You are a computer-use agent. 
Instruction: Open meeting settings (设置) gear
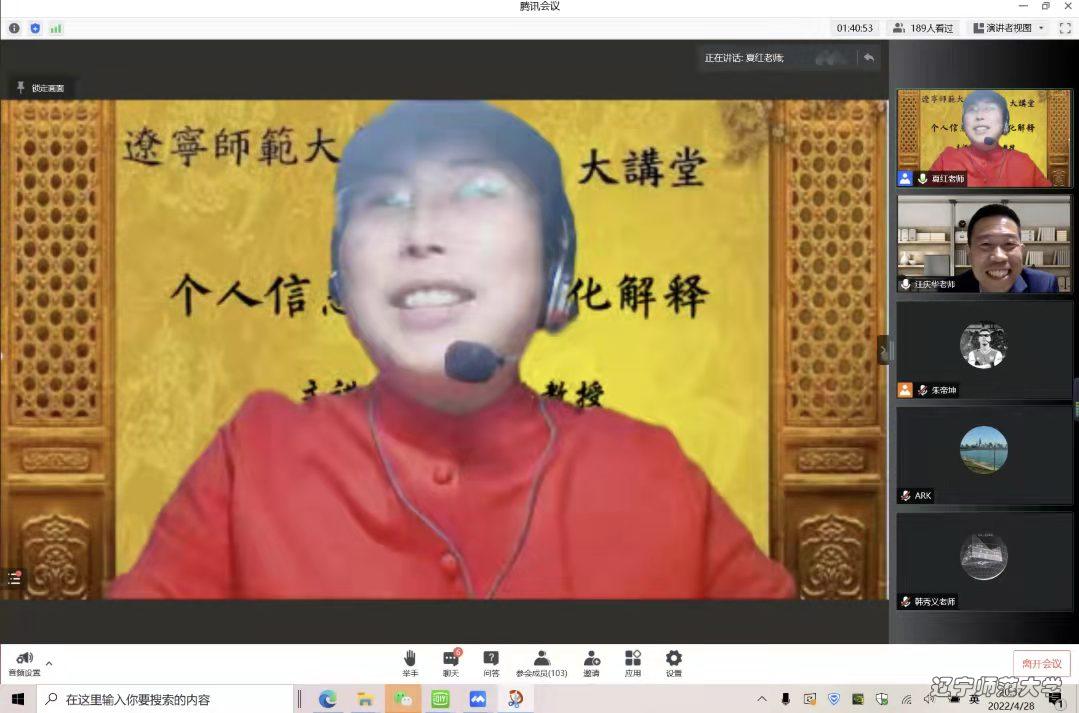674,661
